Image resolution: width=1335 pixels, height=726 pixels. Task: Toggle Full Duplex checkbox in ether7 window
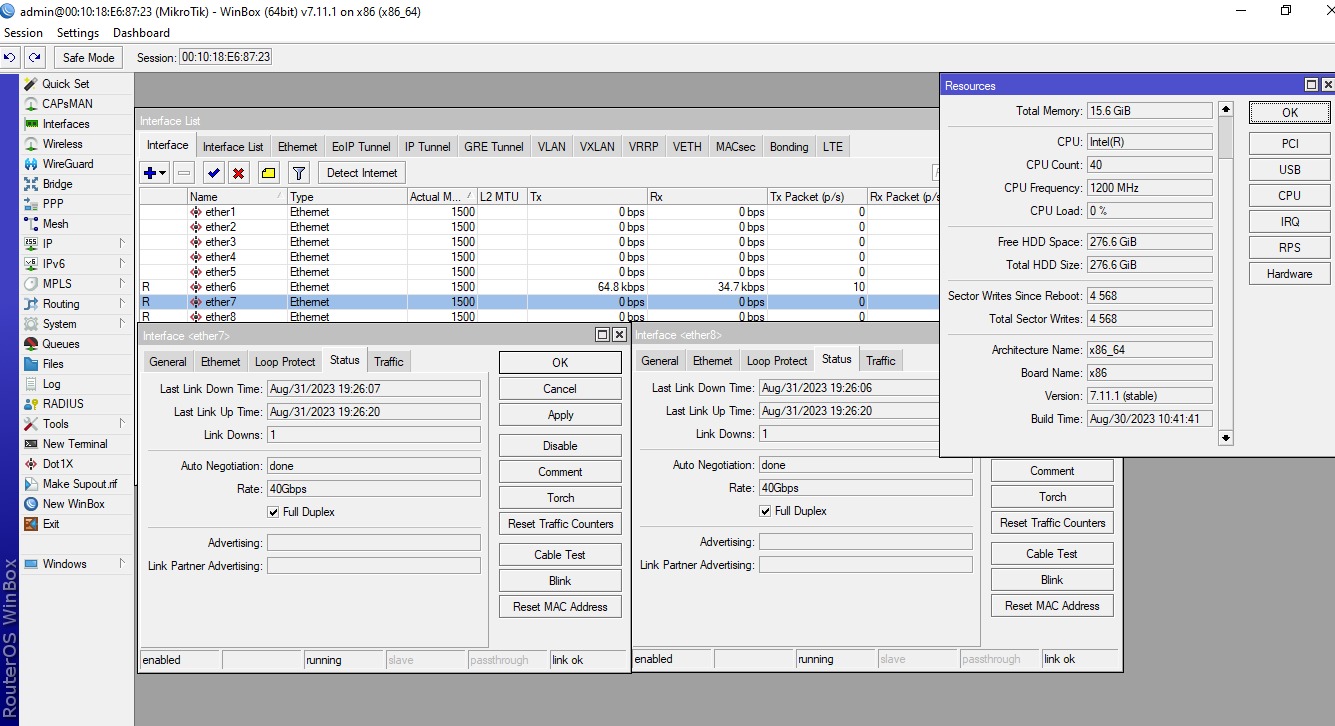pos(273,512)
